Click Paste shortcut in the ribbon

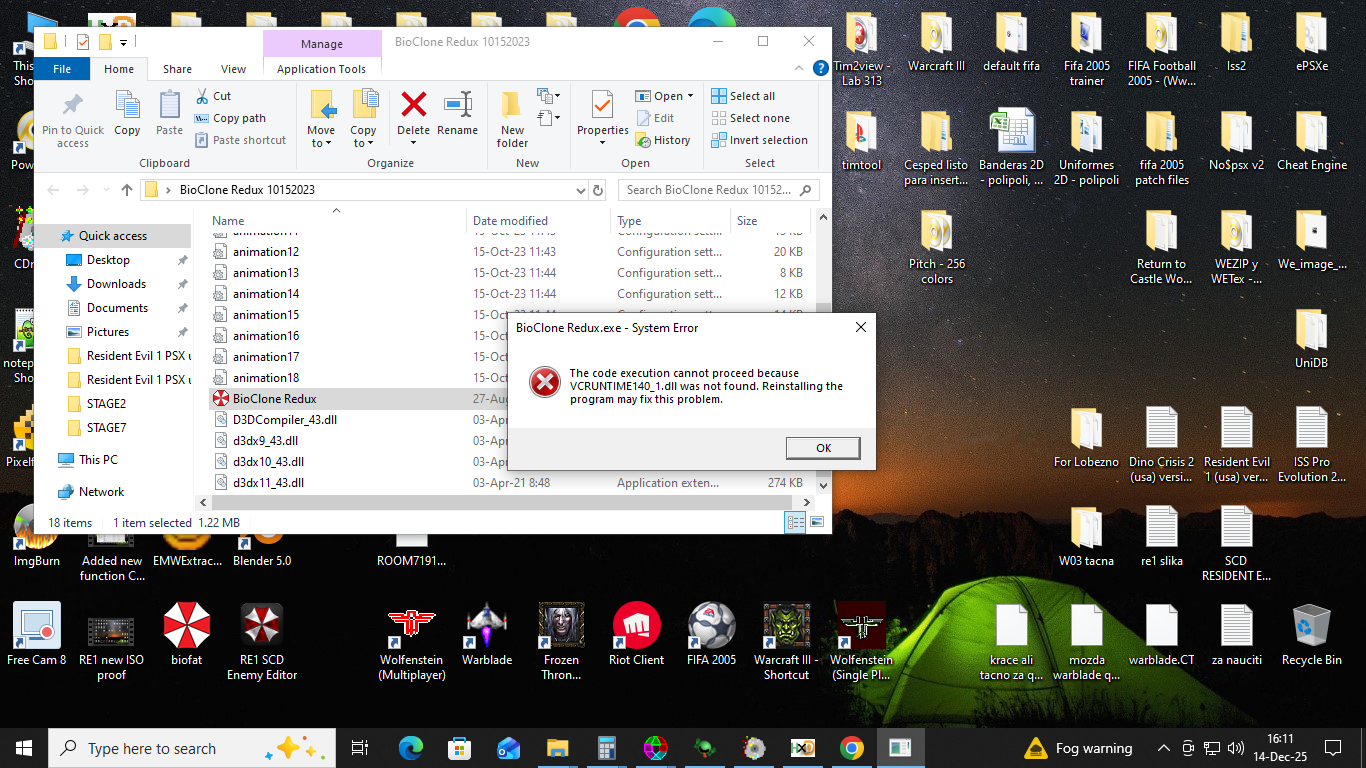[240, 140]
